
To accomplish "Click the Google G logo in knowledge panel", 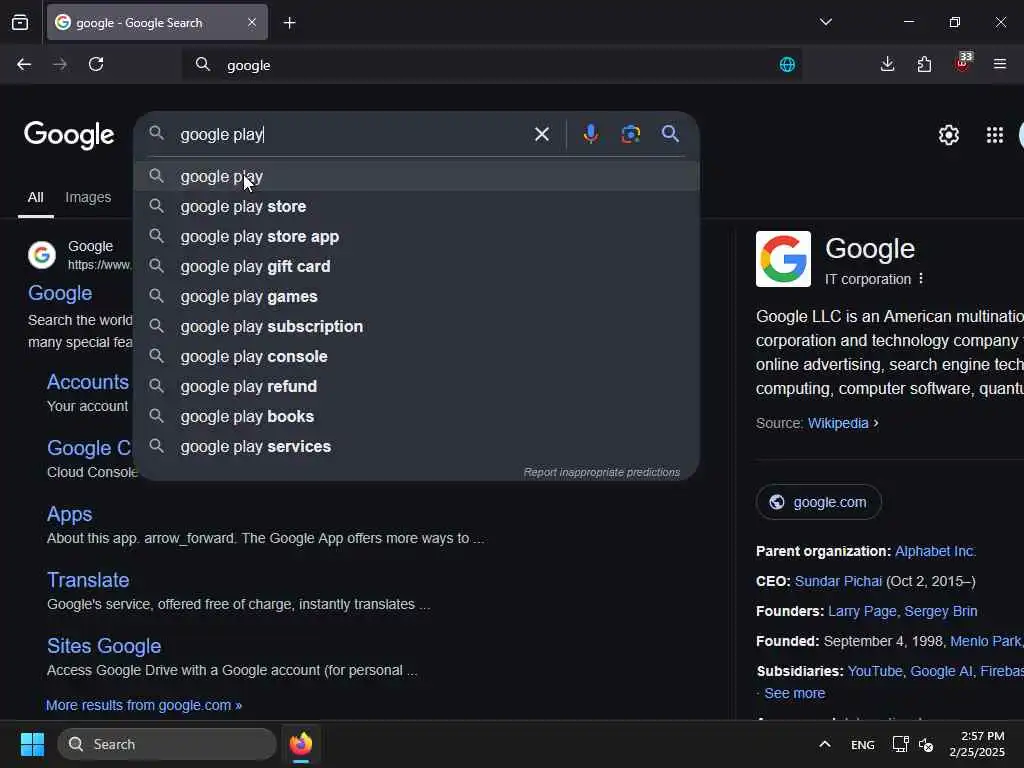I will click(x=783, y=259).
